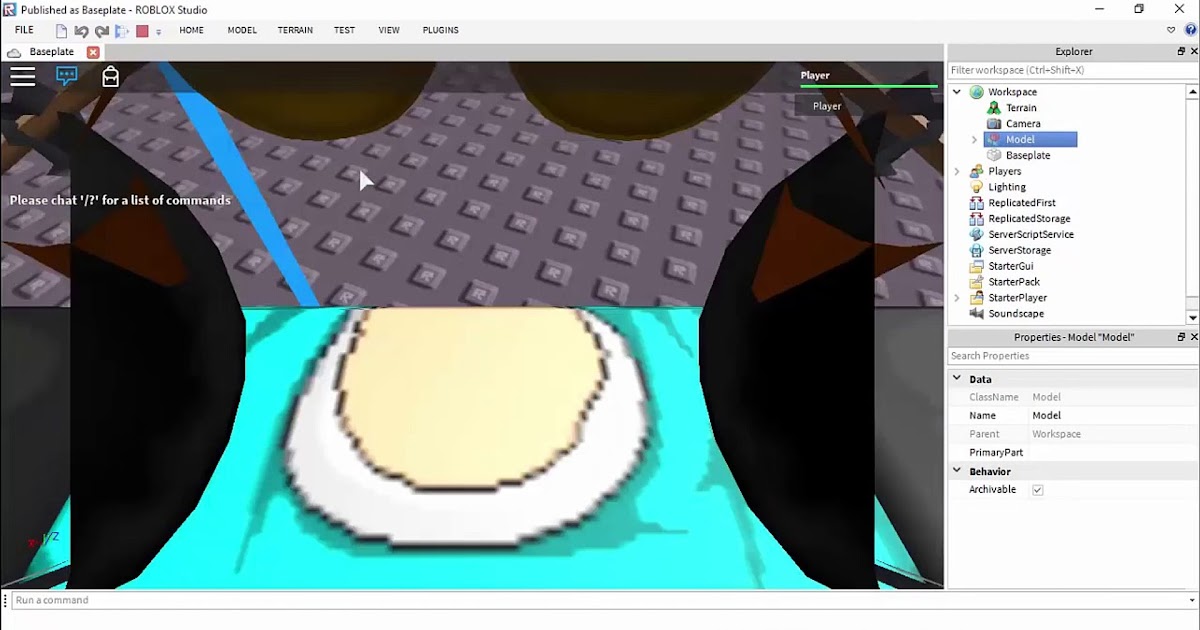1200x630 pixels.
Task: Click the Baseplate part icon
Action: pos(994,156)
